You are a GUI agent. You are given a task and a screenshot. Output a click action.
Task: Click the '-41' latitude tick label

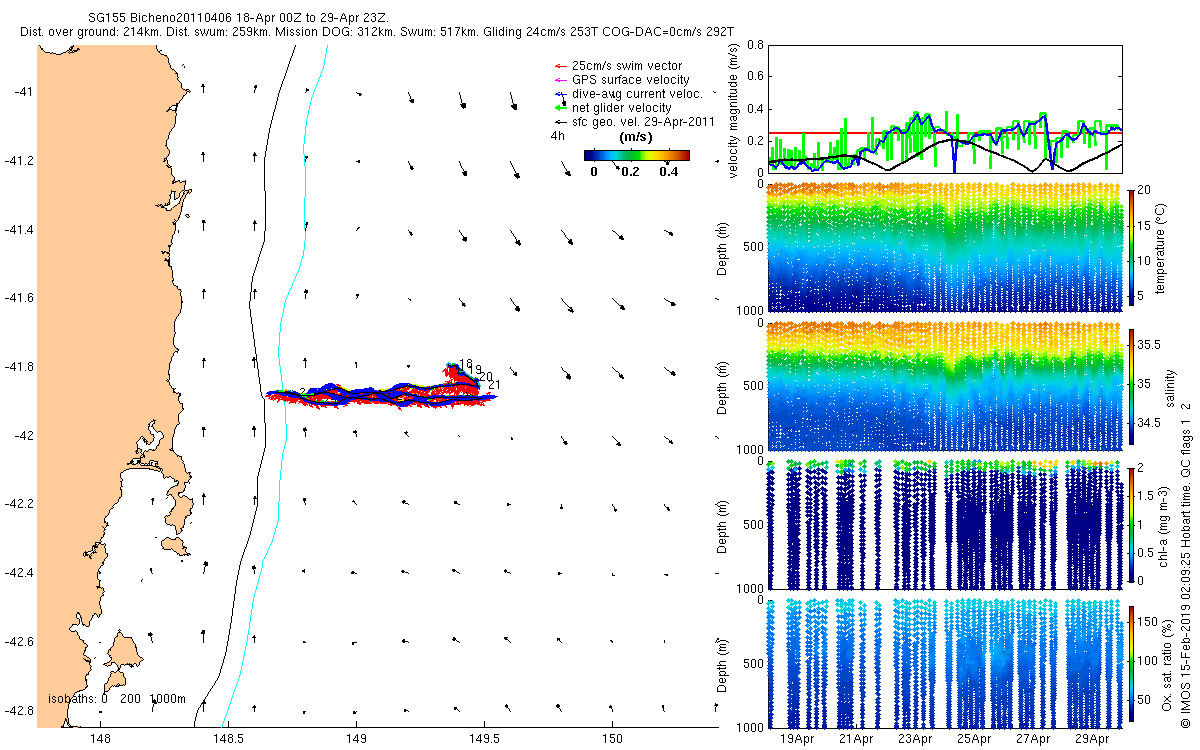[22, 92]
